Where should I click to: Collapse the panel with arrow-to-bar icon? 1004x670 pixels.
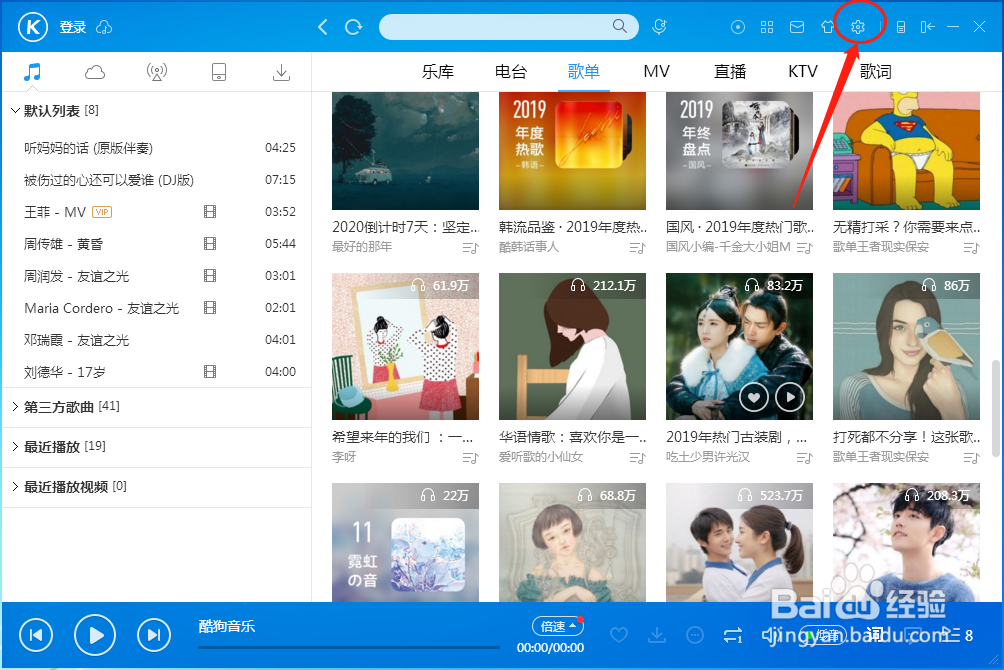pyautogui.click(x=927, y=27)
